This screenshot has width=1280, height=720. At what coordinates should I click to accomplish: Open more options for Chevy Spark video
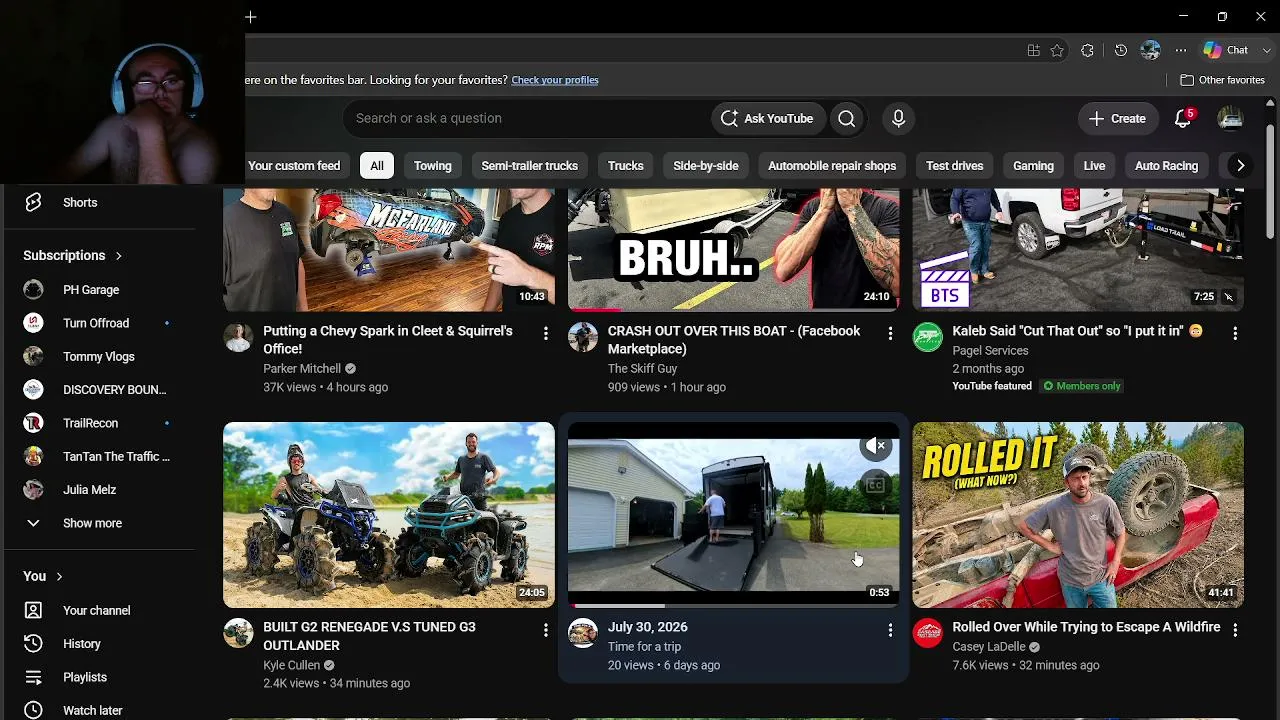(546, 333)
